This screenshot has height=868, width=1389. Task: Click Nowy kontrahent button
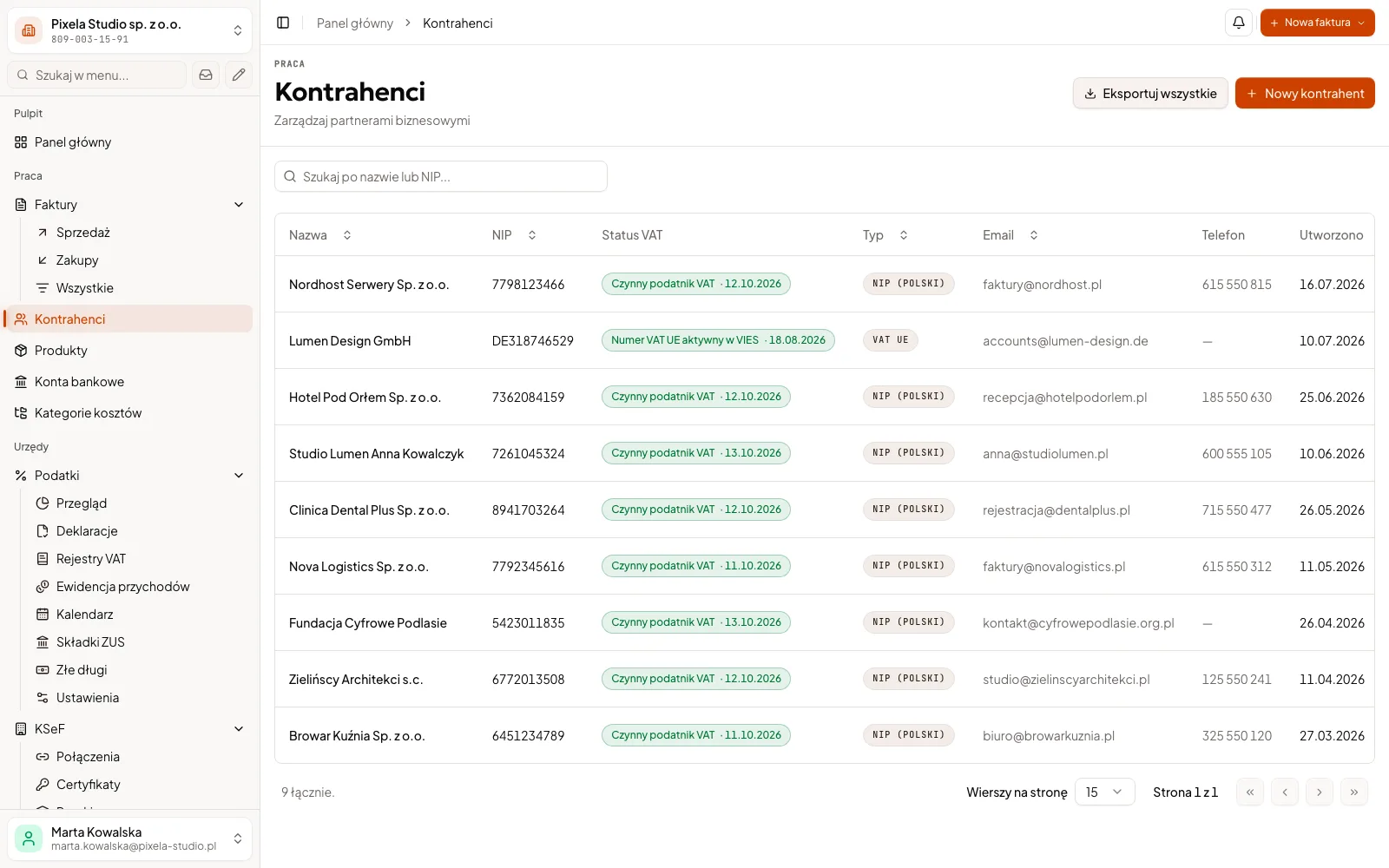click(x=1305, y=93)
